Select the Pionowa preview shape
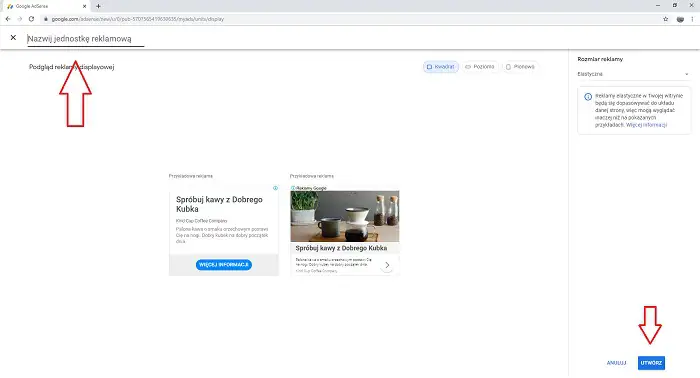 click(x=520, y=67)
